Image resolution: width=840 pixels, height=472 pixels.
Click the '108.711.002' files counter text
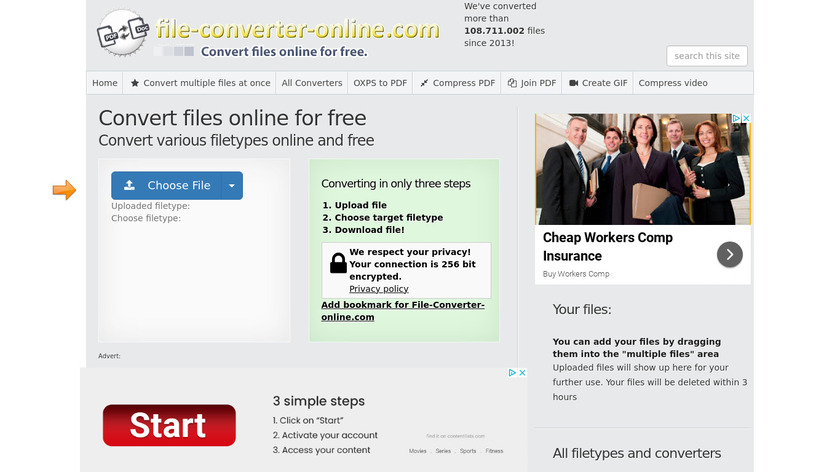pyautogui.click(x=494, y=31)
